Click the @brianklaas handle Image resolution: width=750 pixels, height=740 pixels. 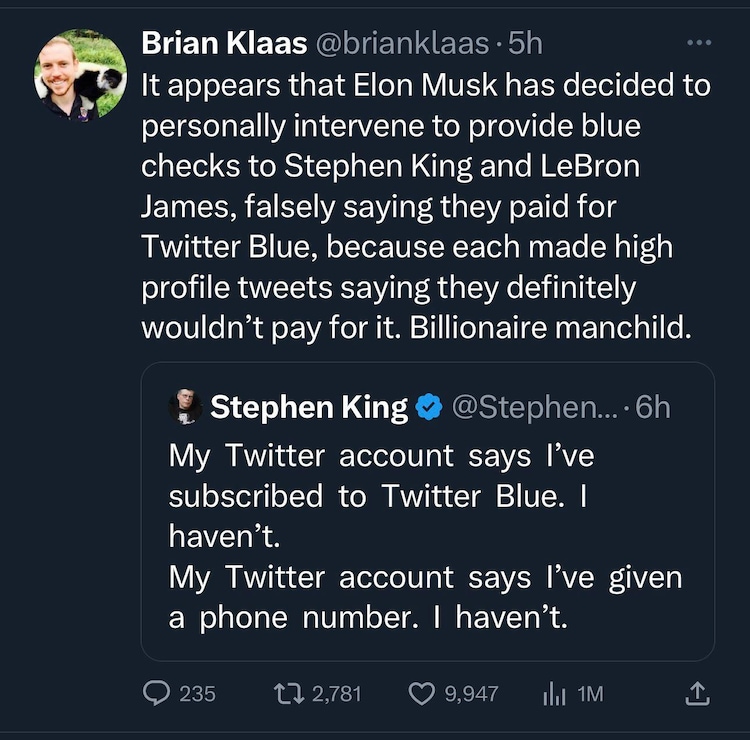(403, 43)
